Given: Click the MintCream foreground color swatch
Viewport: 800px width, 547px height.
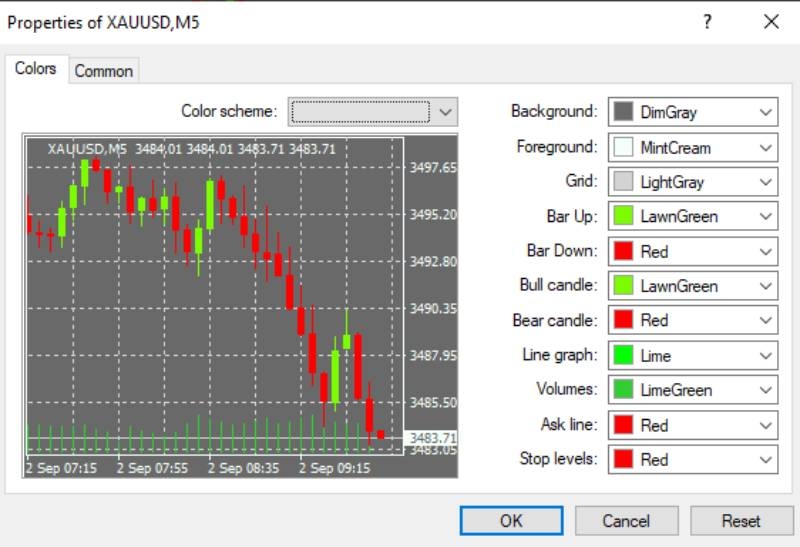Looking at the screenshot, I should (623, 147).
